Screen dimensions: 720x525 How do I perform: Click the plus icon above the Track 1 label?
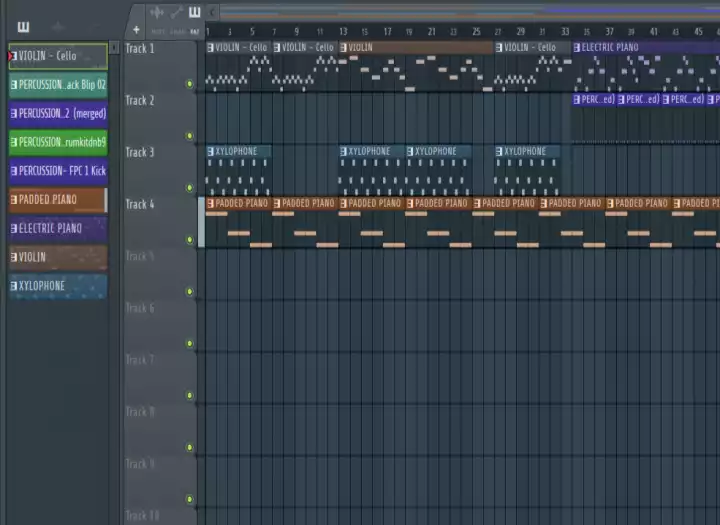point(136,30)
